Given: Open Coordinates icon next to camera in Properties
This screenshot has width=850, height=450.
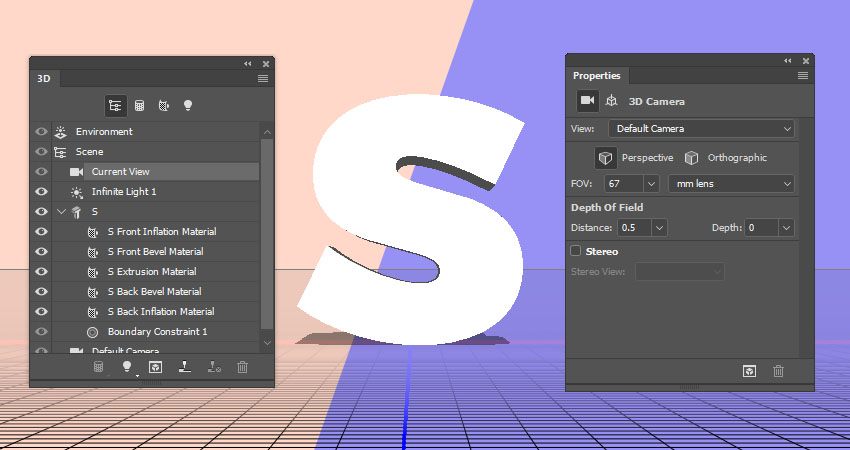Looking at the screenshot, I should [x=611, y=101].
